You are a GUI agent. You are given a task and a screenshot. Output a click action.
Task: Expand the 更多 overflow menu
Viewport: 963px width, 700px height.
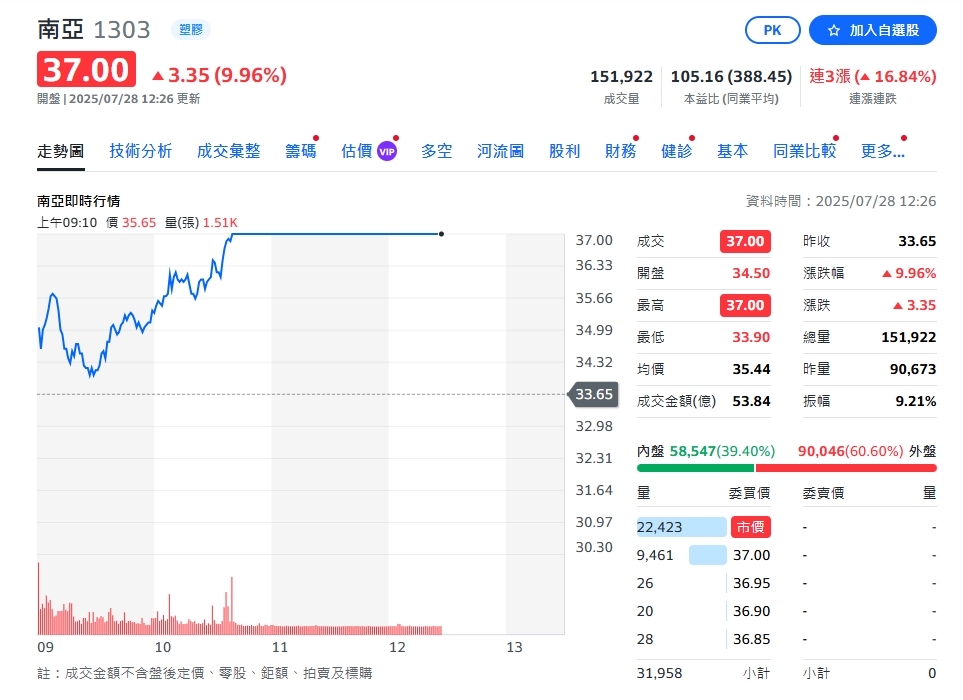point(882,150)
